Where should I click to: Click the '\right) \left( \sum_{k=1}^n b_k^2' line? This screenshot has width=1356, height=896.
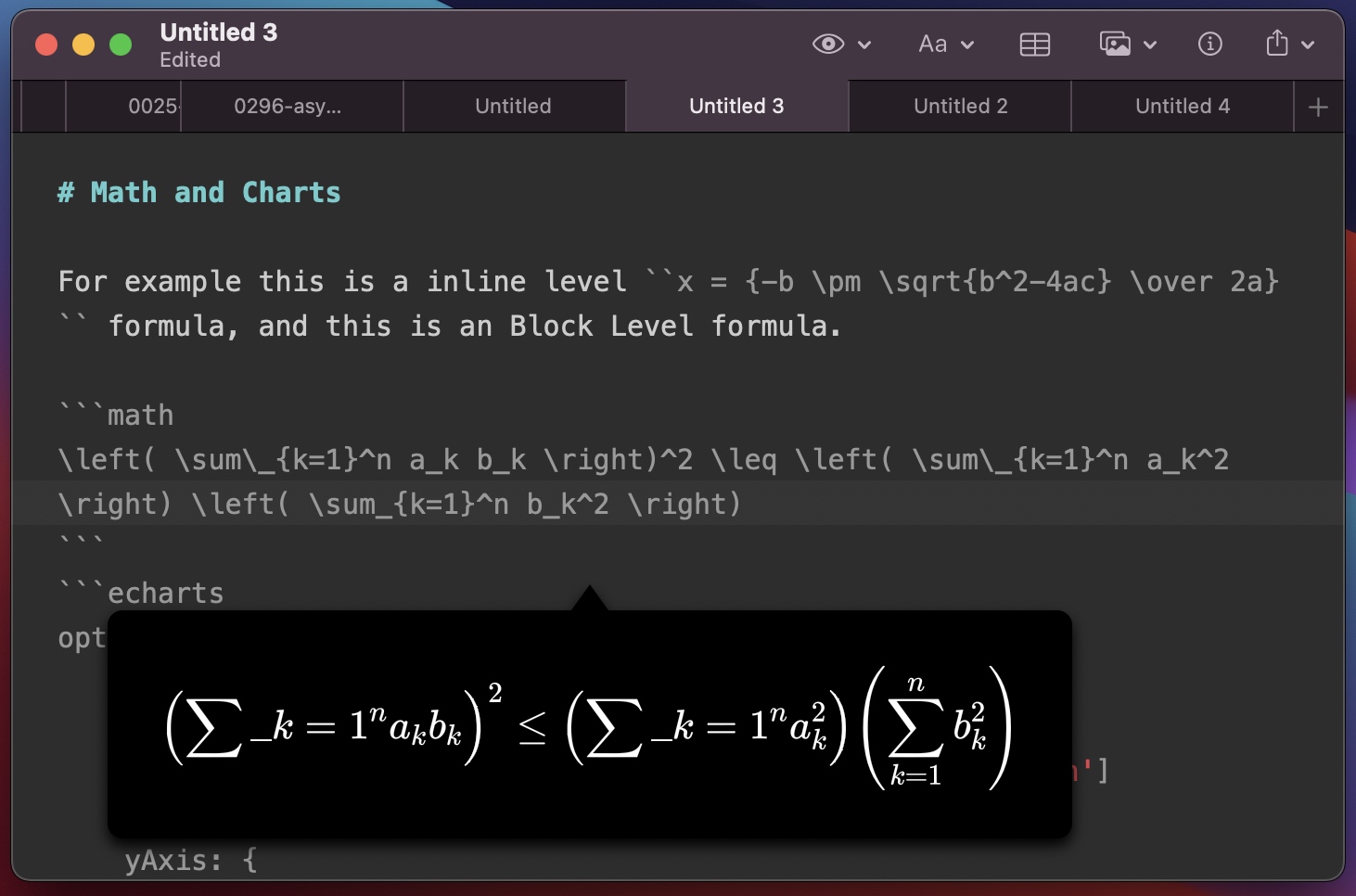pos(400,504)
